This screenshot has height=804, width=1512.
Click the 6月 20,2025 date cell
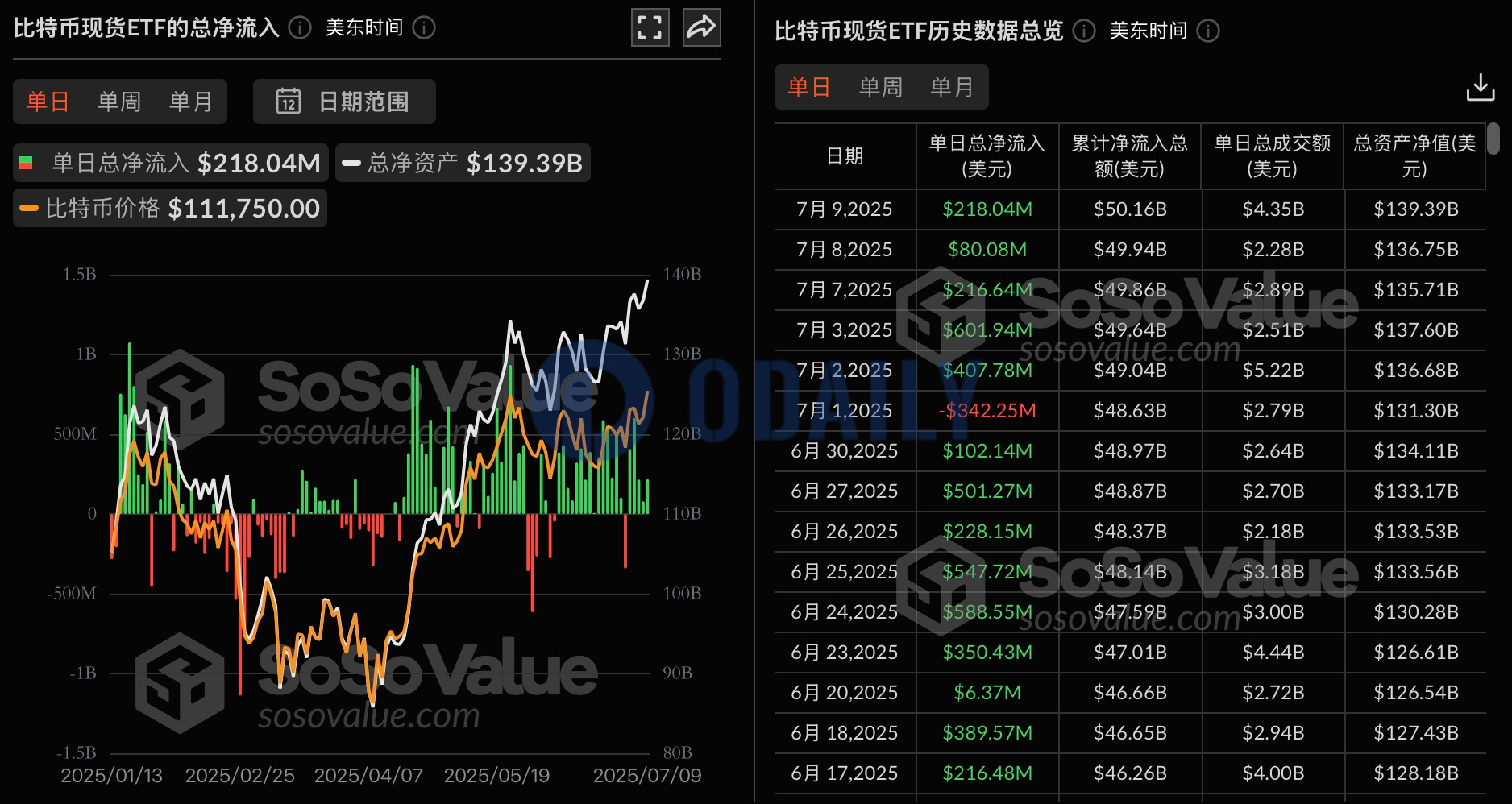click(845, 693)
